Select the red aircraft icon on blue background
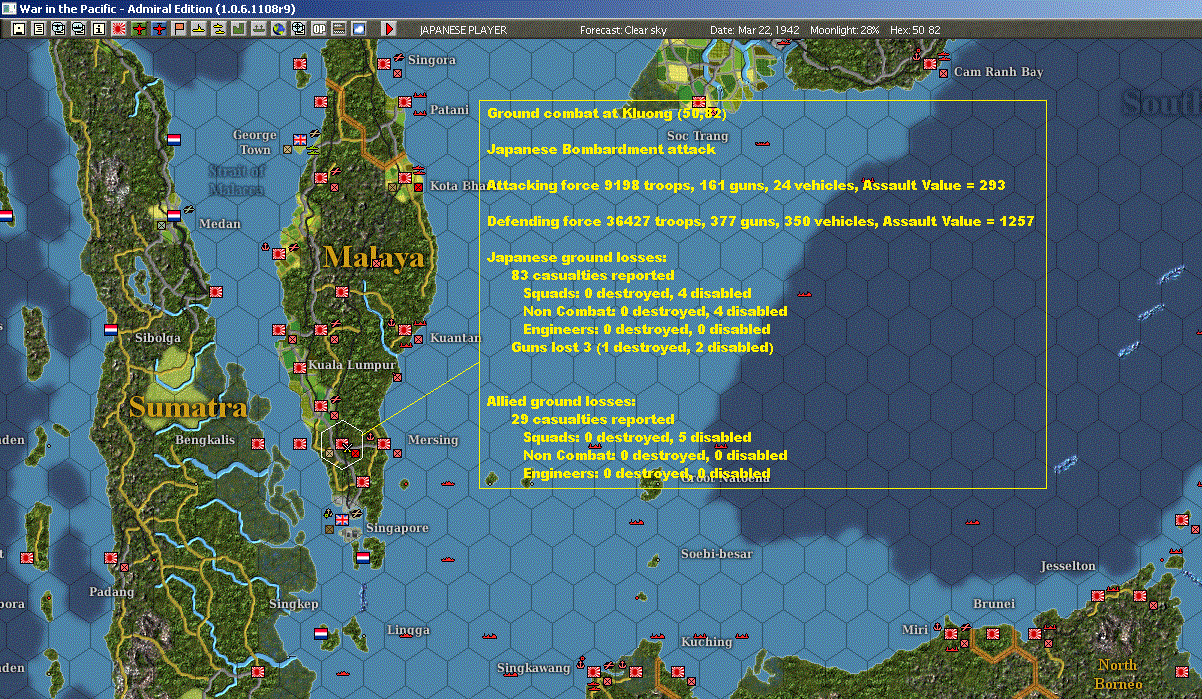The height and width of the screenshot is (699, 1202). click(160, 29)
